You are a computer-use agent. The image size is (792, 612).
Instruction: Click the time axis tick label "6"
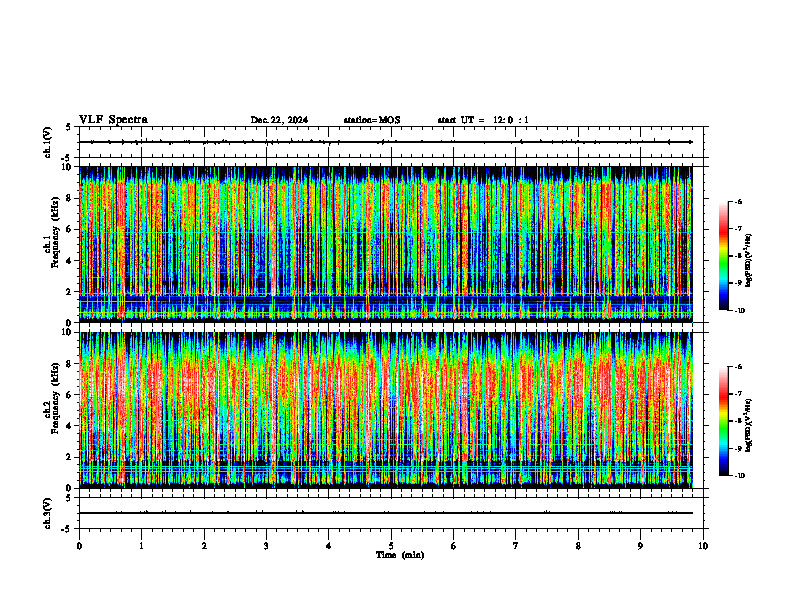(454, 546)
